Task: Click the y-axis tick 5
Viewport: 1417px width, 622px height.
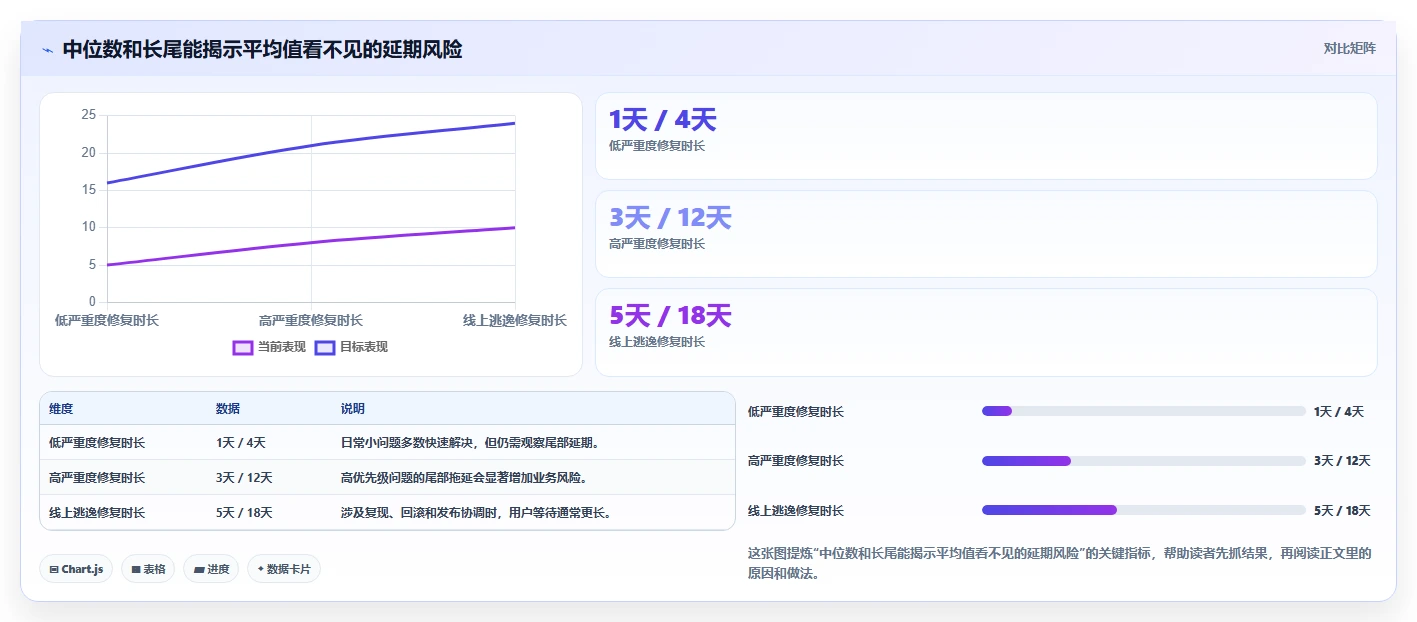Action: pyautogui.click(x=92, y=265)
